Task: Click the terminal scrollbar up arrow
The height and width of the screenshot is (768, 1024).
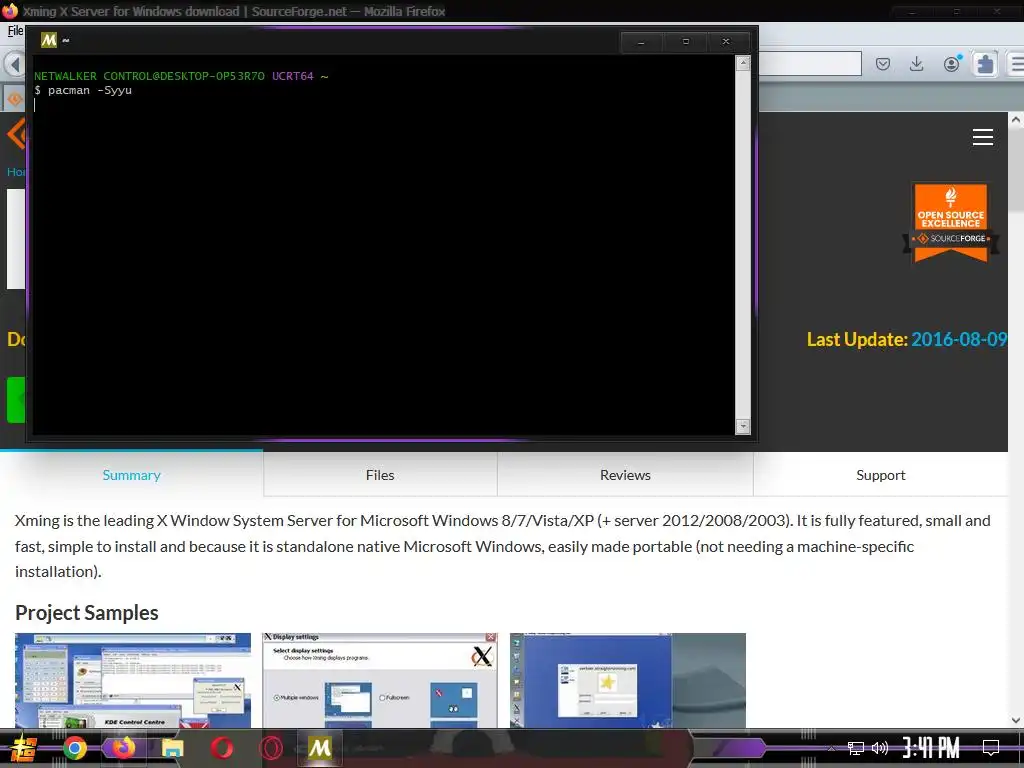Action: pos(743,63)
